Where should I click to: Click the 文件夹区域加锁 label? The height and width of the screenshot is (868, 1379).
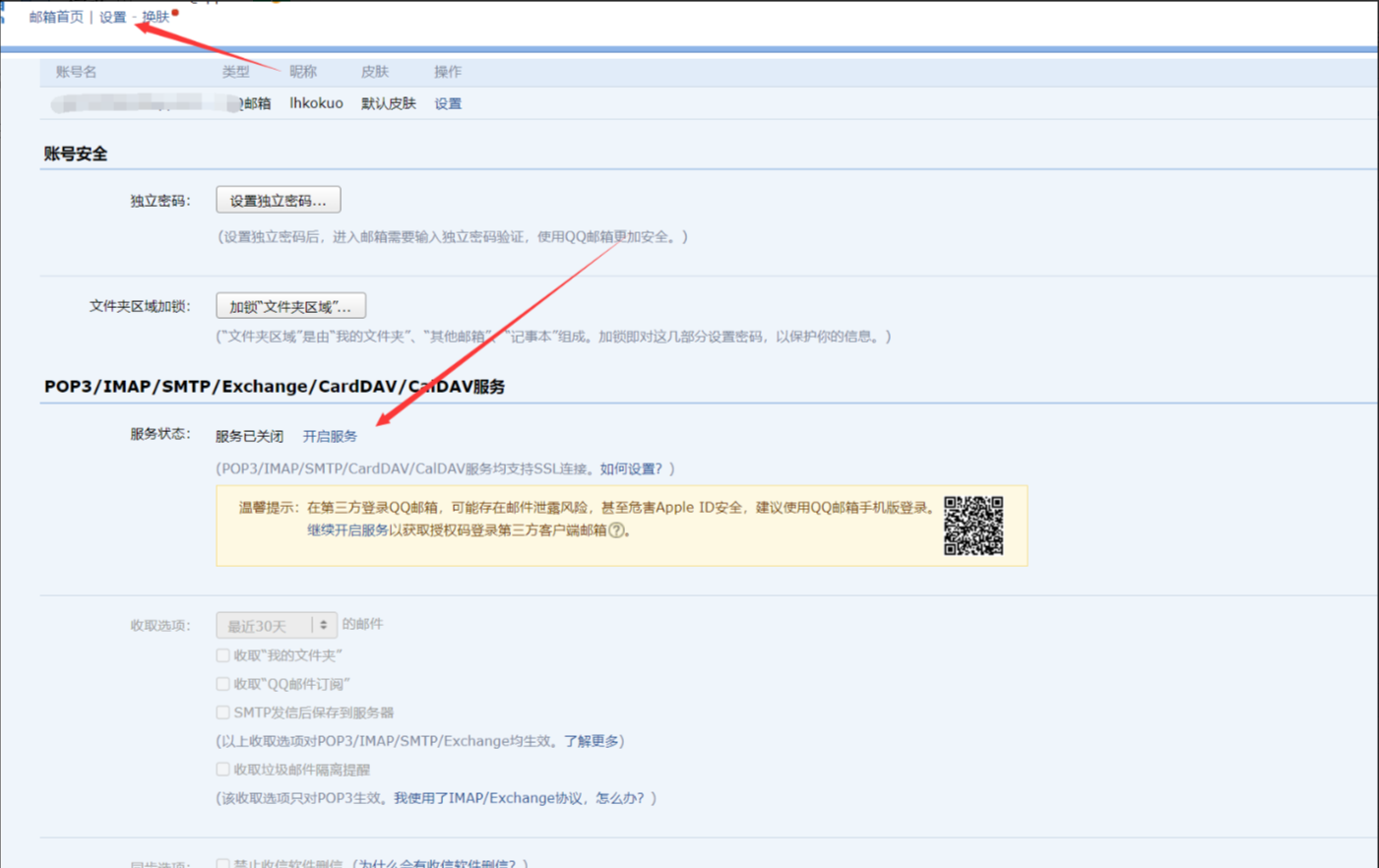tap(140, 306)
